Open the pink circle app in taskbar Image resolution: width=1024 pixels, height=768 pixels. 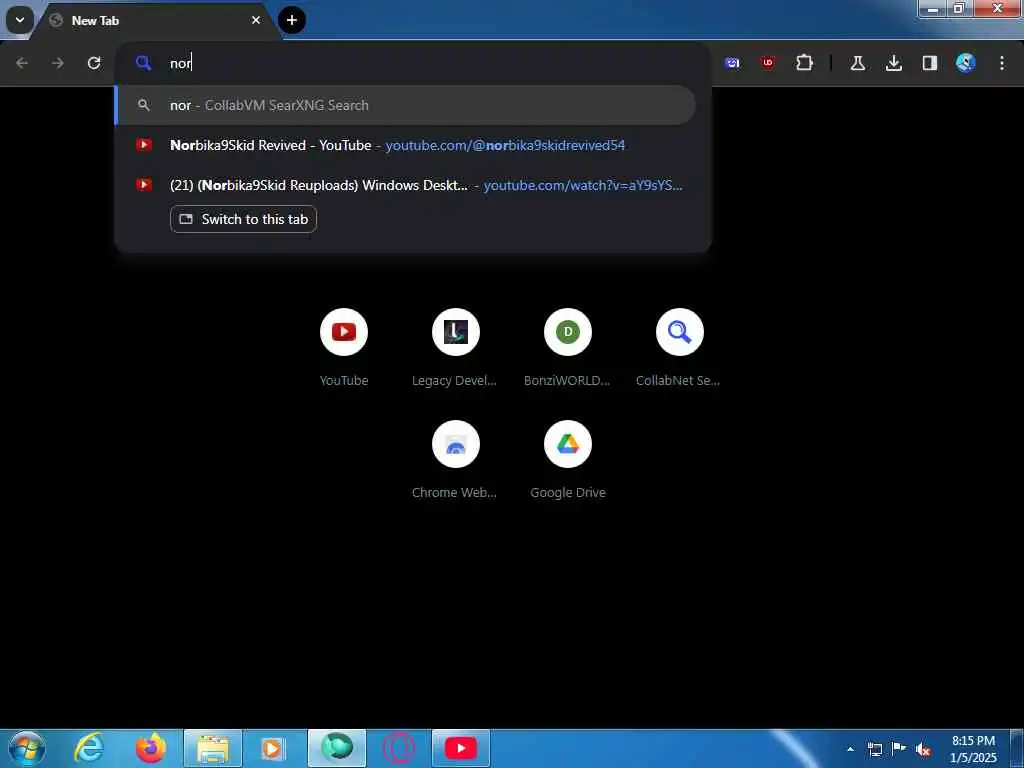pyautogui.click(x=399, y=748)
